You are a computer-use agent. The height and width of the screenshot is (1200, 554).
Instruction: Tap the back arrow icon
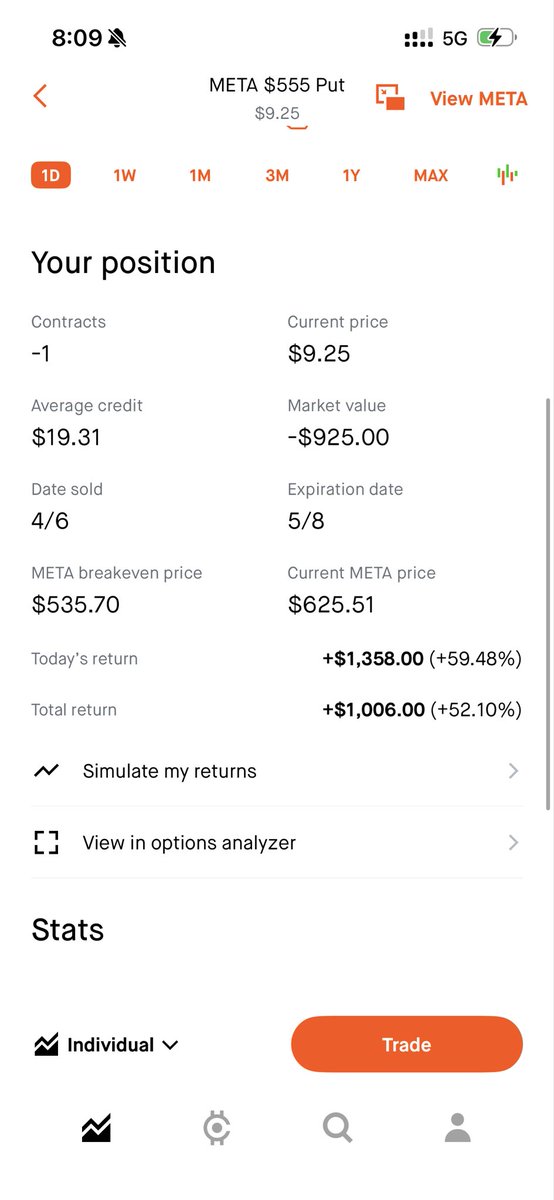tap(40, 96)
